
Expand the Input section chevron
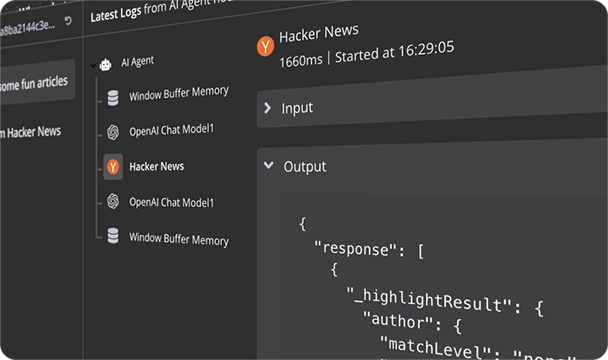point(267,108)
